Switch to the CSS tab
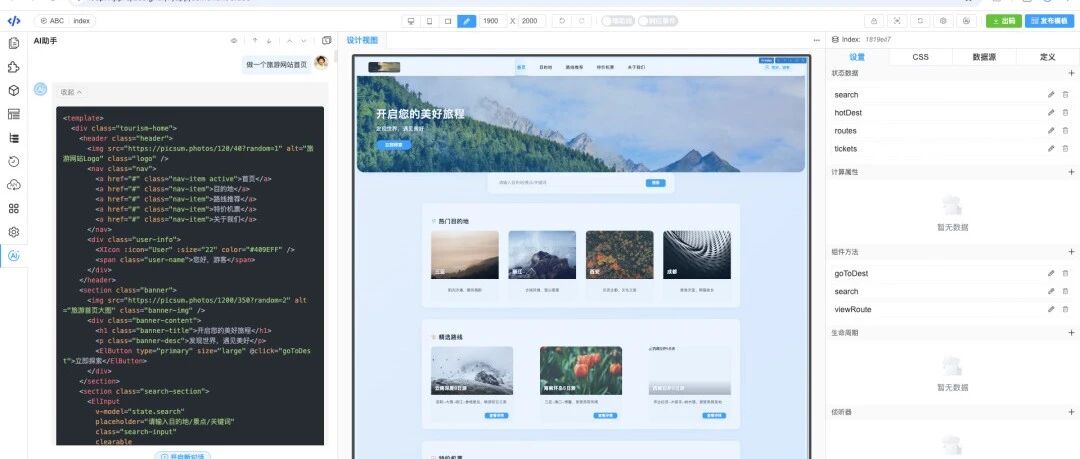The height and width of the screenshot is (459, 1080). click(920, 57)
